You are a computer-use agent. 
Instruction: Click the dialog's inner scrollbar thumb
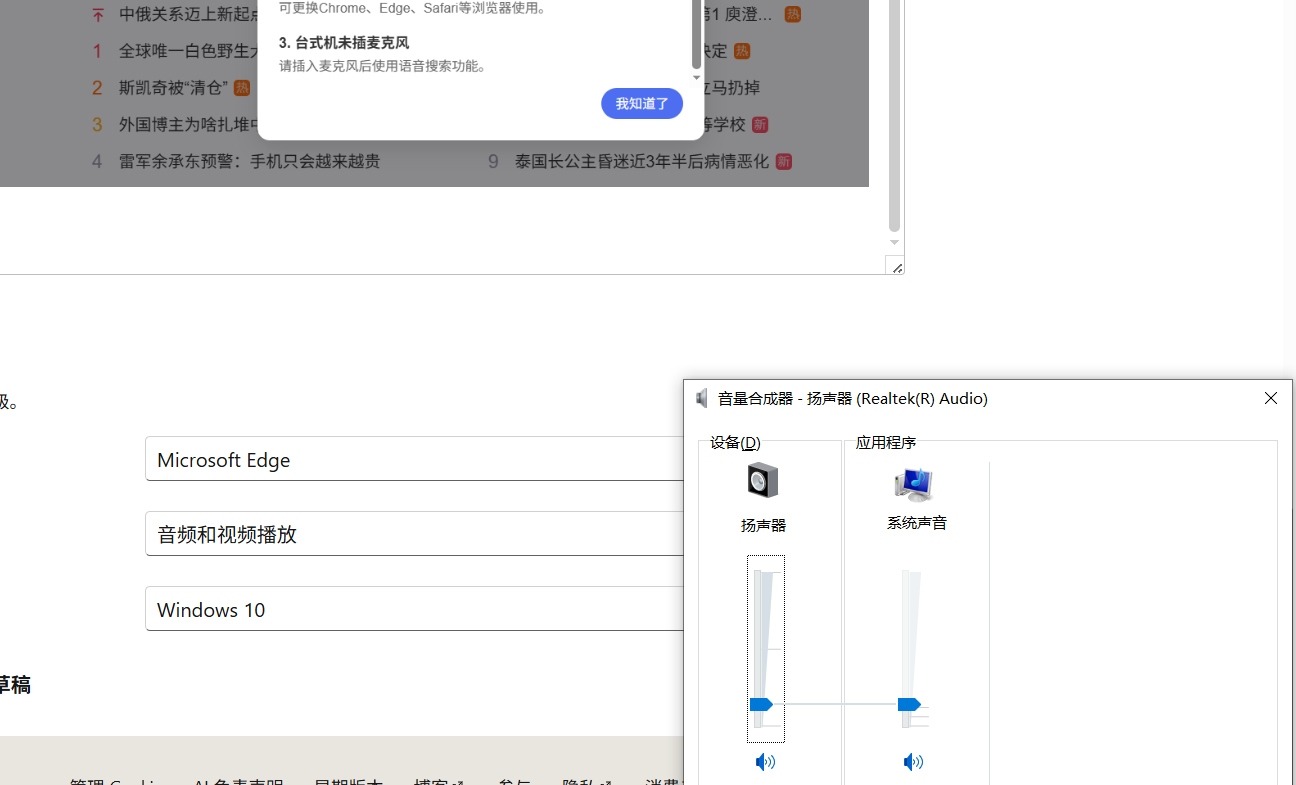[696, 34]
